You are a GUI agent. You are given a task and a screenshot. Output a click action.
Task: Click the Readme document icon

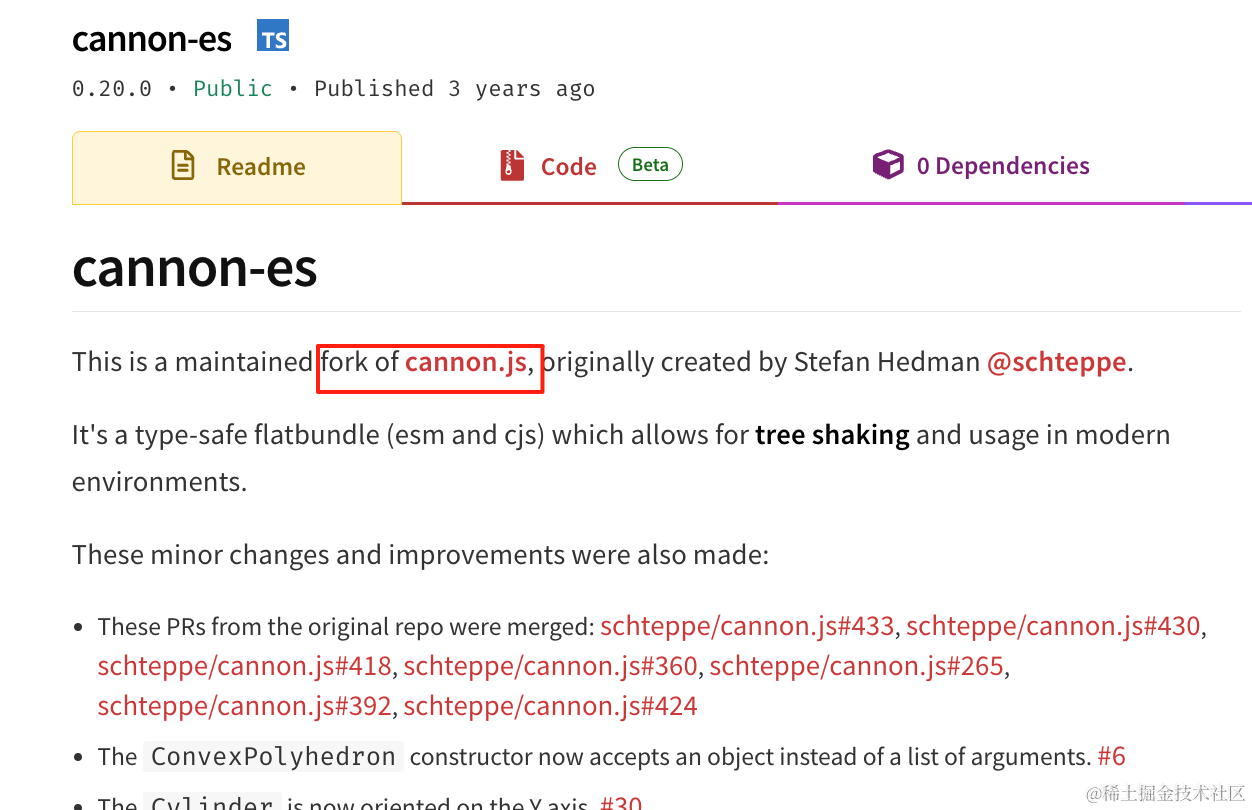[183, 165]
